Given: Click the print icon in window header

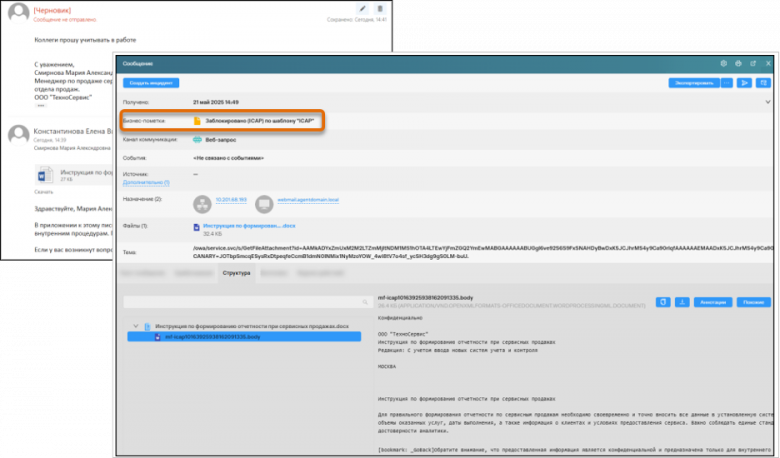Looking at the screenshot, I should [x=738, y=62].
